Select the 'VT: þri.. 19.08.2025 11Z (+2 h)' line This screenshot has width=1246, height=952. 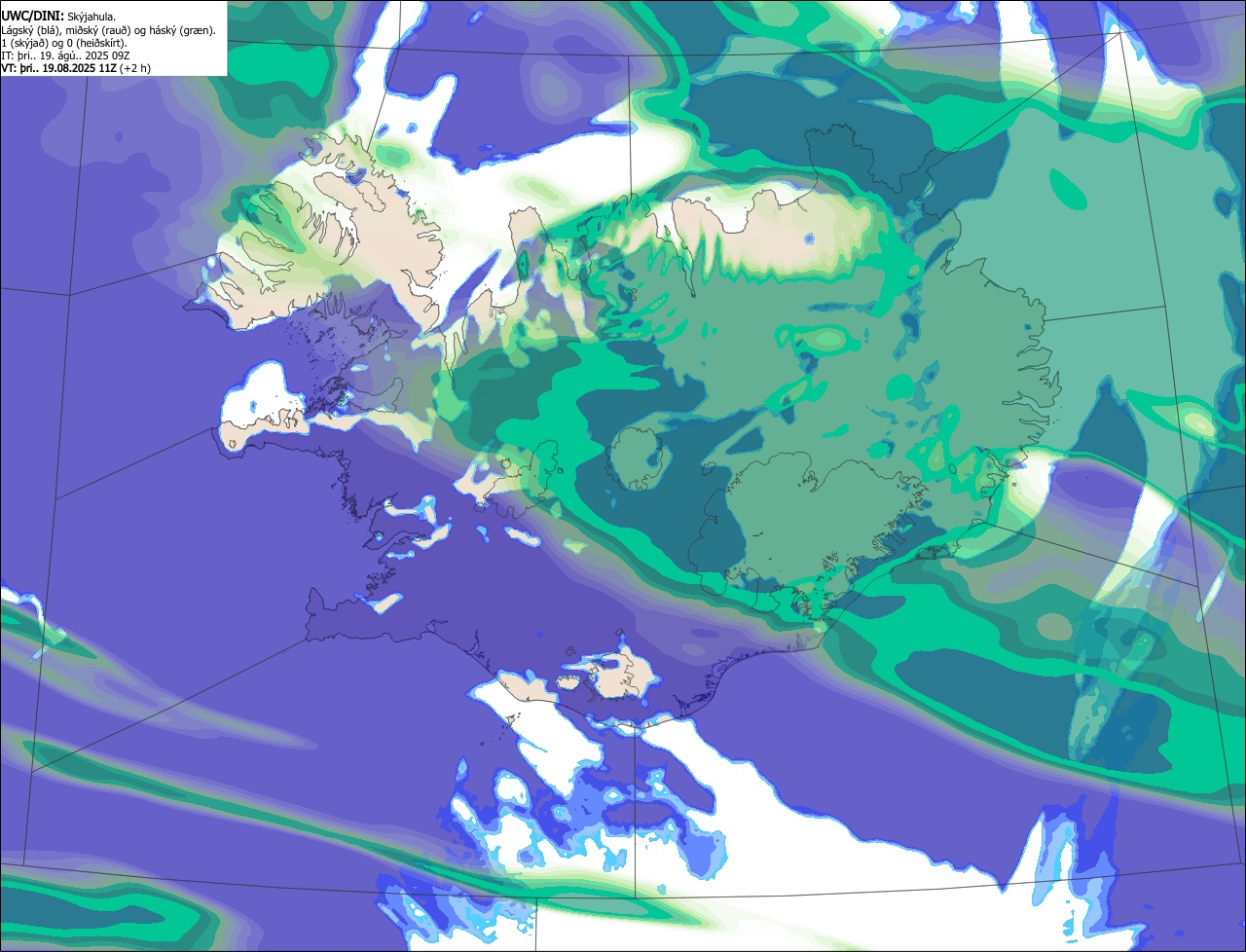pos(76,68)
